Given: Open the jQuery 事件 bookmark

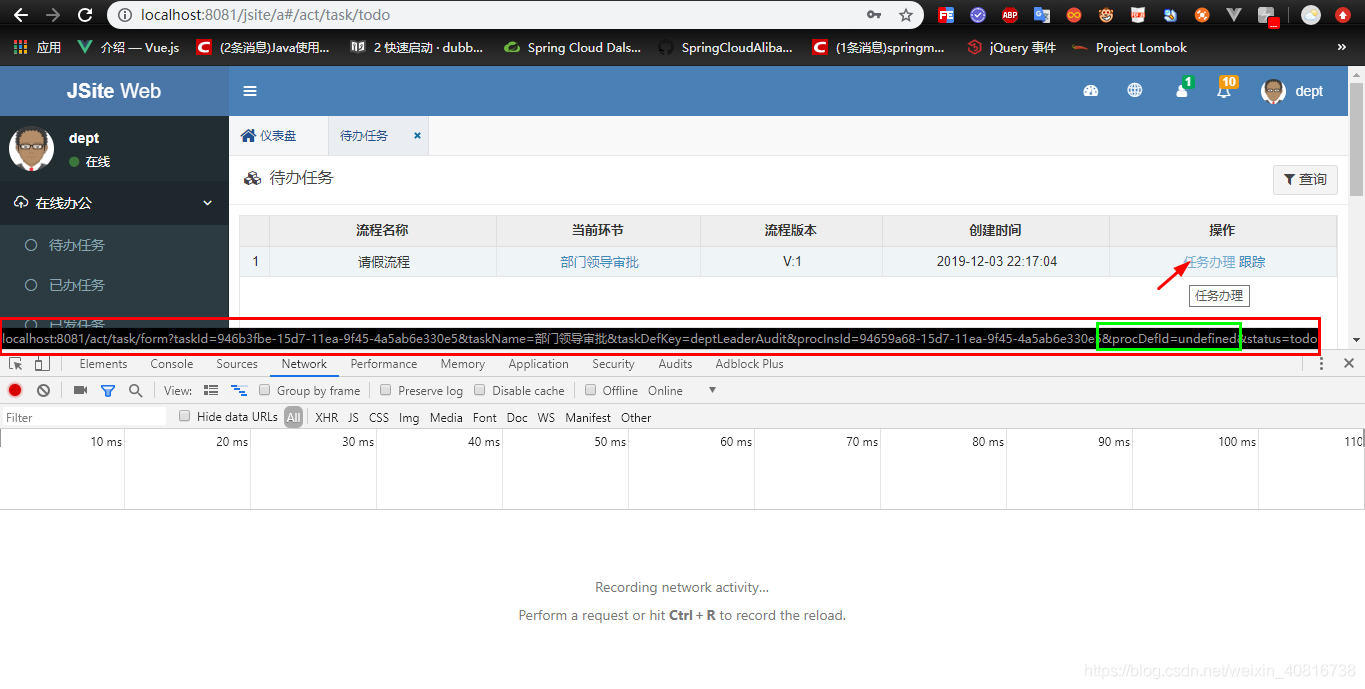Looking at the screenshot, I should (1011, 47).
